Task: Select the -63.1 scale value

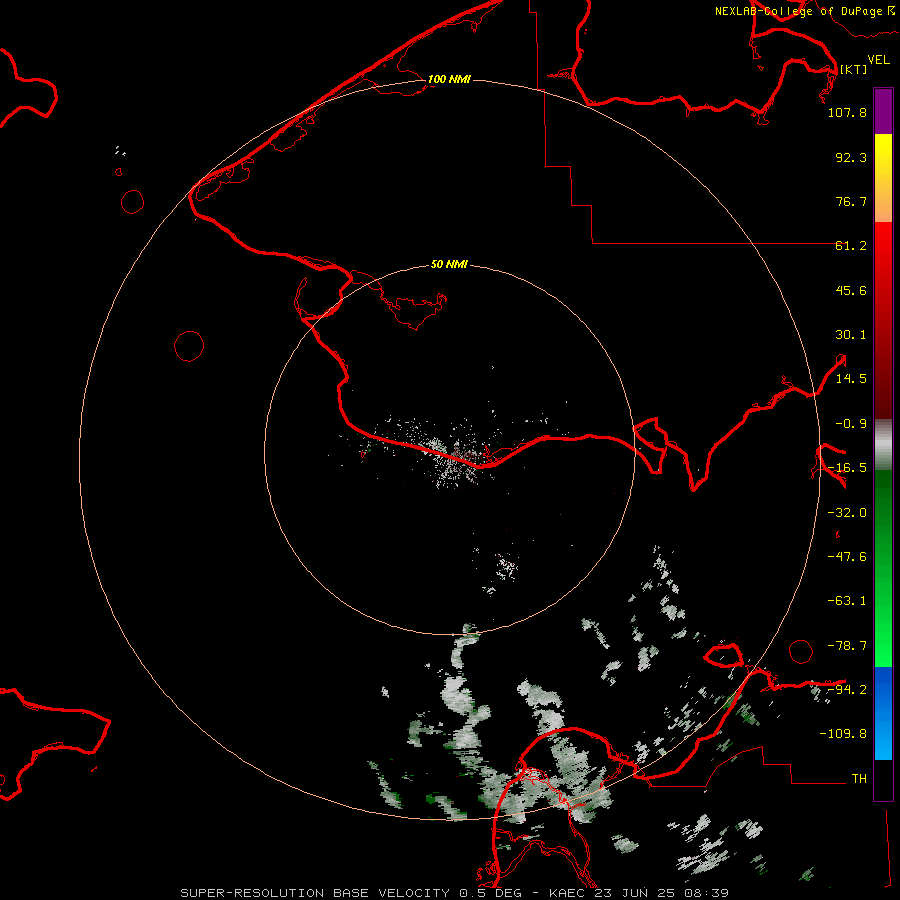Action: [x=847, y=601]
